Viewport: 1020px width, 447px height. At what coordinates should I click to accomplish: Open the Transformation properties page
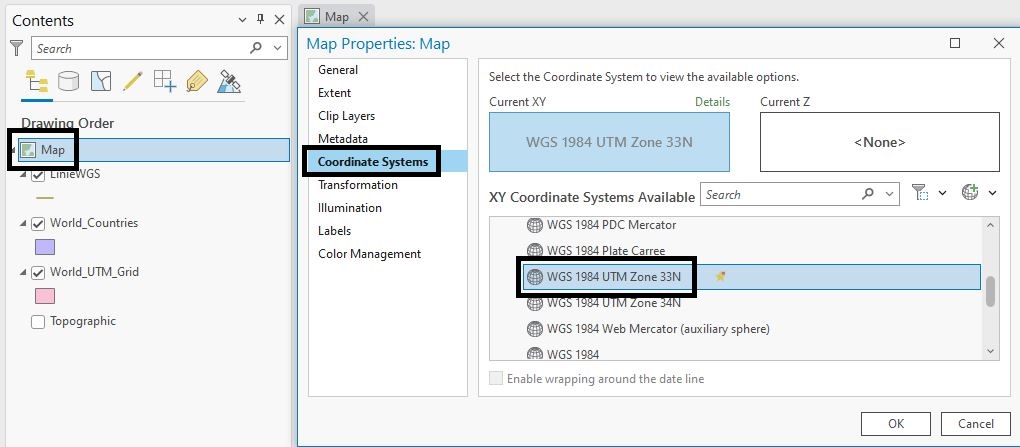click(357, 185)
